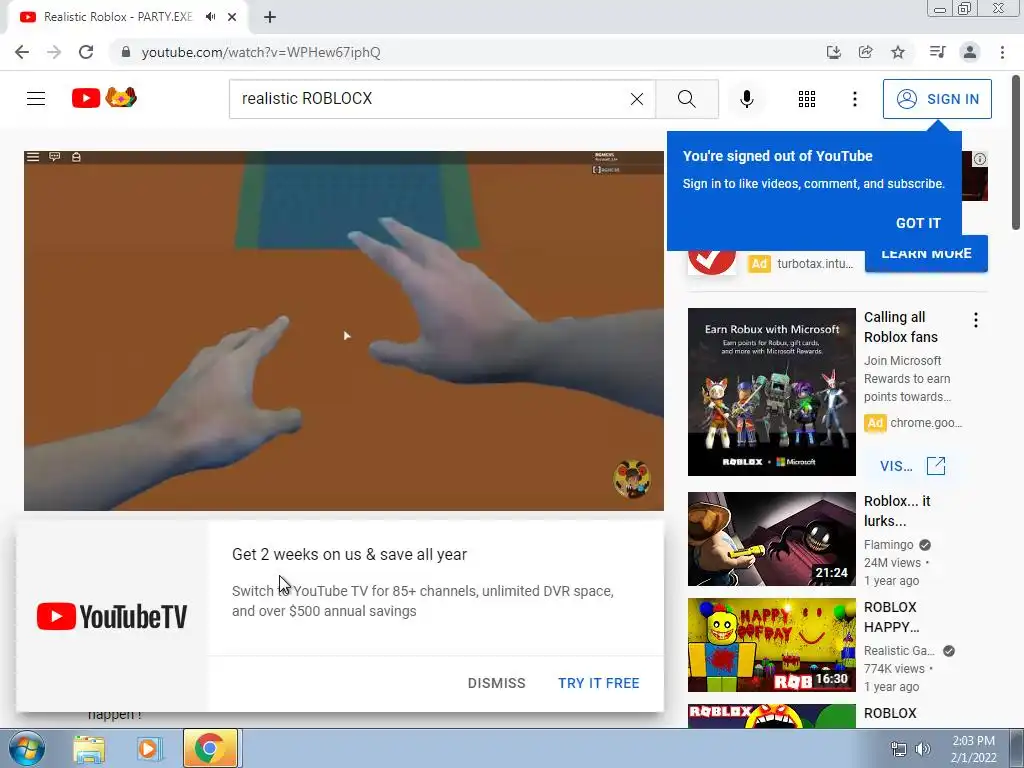The height and width of the screenshot is (768, 1024).
Task: Click TRY IT FREE on the YouTube TV promo
Action: [x=598, y=683]
